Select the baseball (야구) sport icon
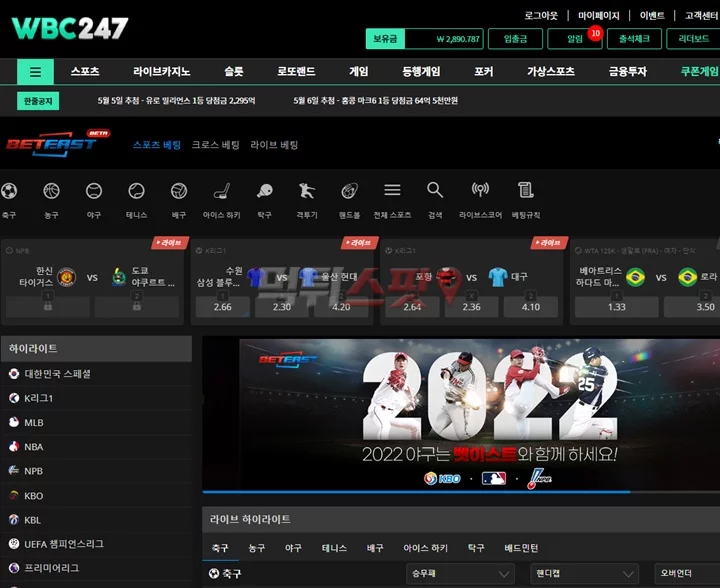Image resolution: width=720 pixels, height=588 pixels. click(94, 190)
